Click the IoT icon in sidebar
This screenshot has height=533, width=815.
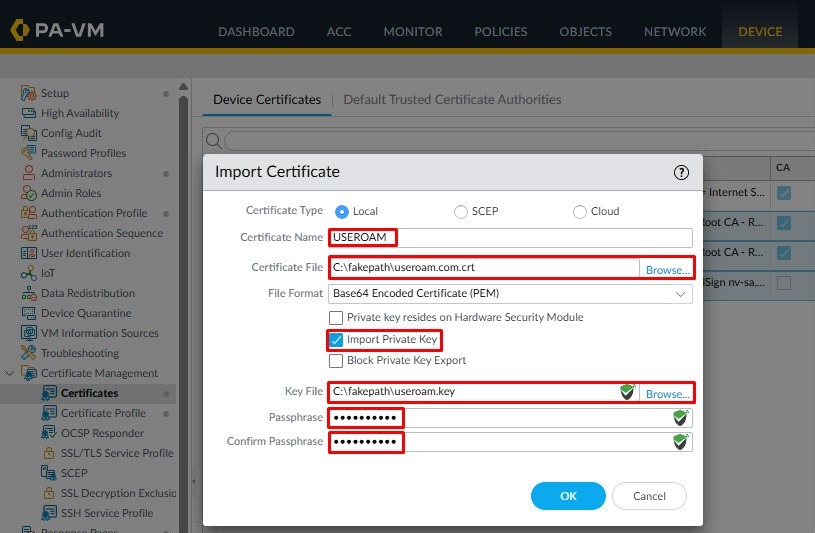28,273
